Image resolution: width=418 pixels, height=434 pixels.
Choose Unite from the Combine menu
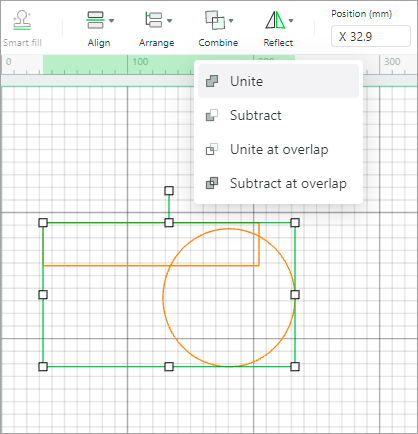coord(278,81)
